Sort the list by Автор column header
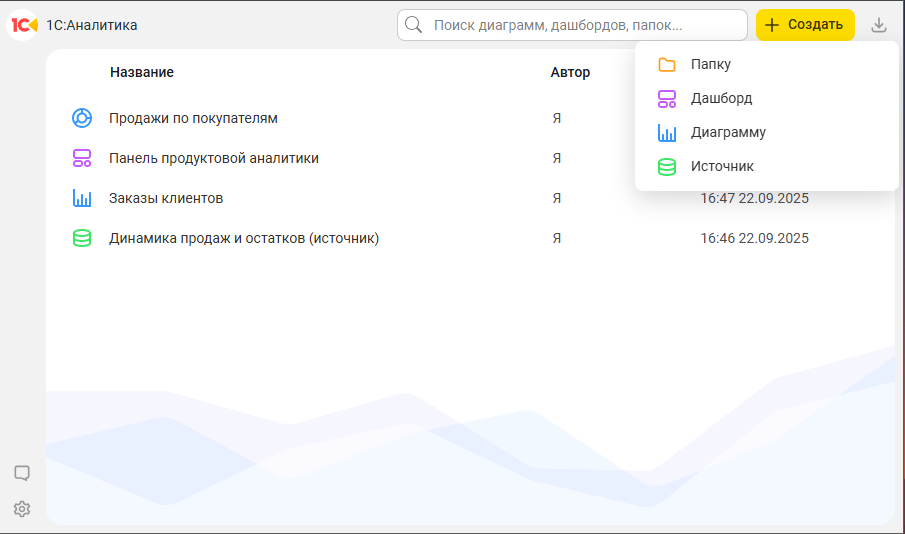905x534 pixels. (570, 72)
